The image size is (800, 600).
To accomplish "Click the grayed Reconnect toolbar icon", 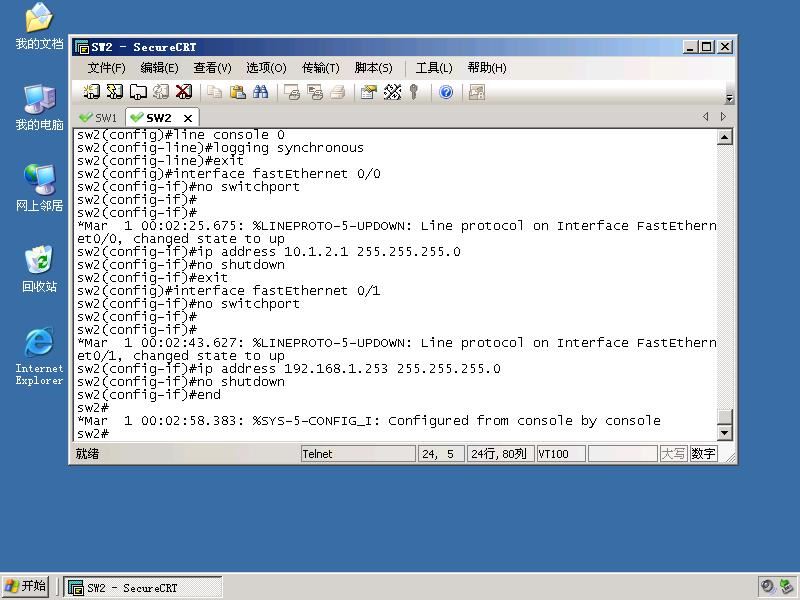I will (161, 92).
